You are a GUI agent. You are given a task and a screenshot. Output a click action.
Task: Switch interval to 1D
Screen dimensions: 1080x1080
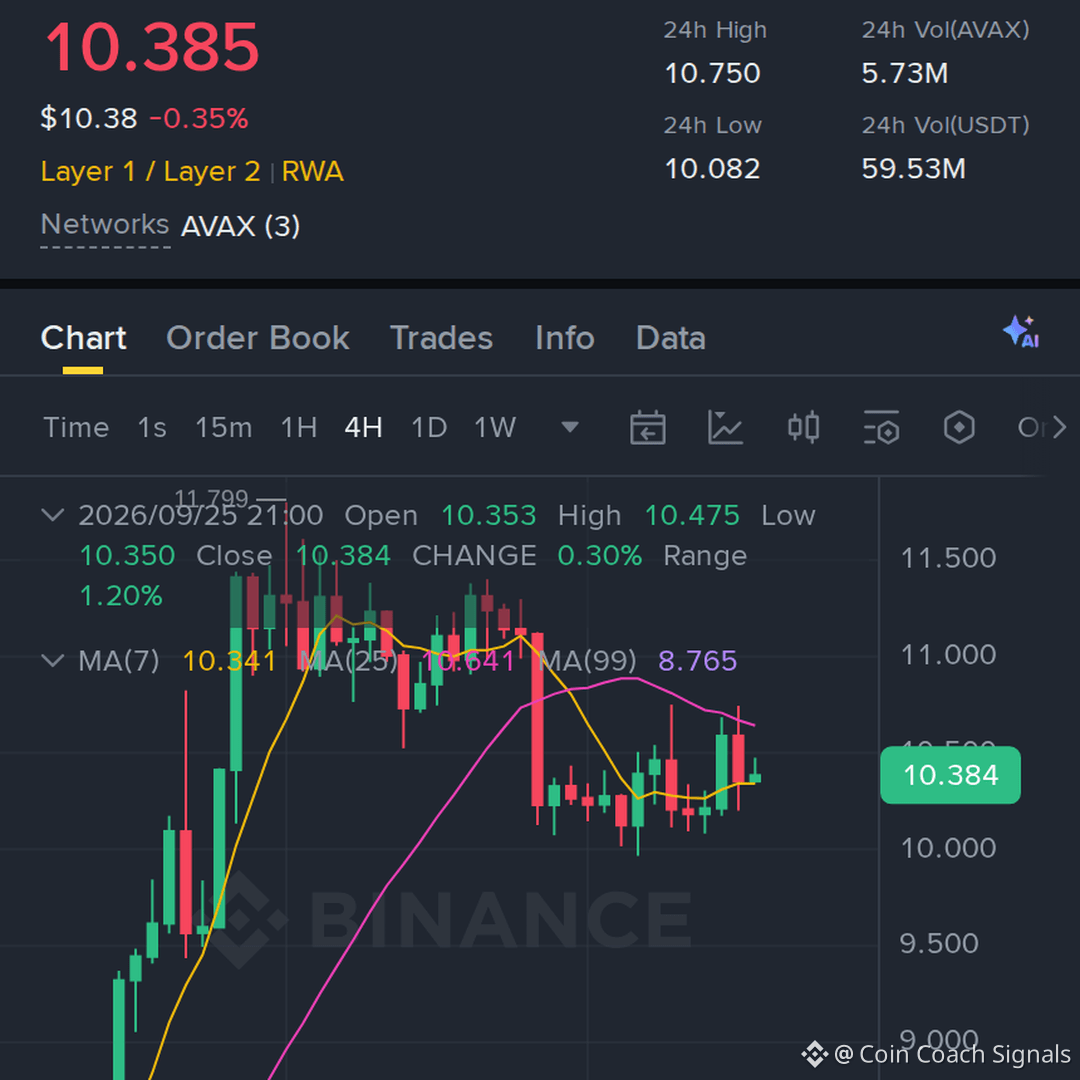(x=428, y=428)
